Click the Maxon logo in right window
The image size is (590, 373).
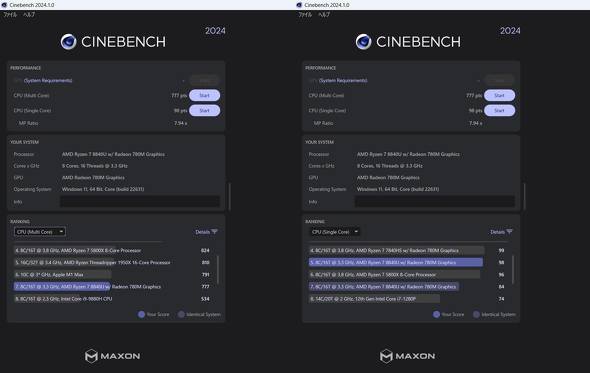(x=407, y=356)
